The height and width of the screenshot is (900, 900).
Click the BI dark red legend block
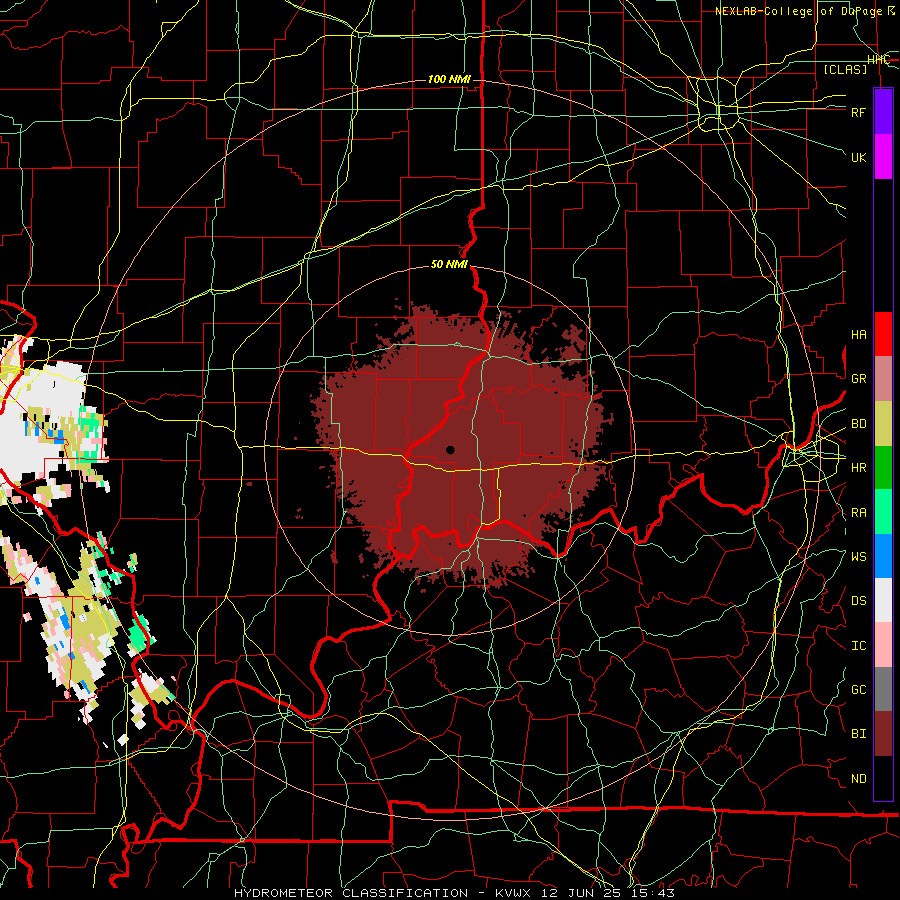click(x=883, y=734)
